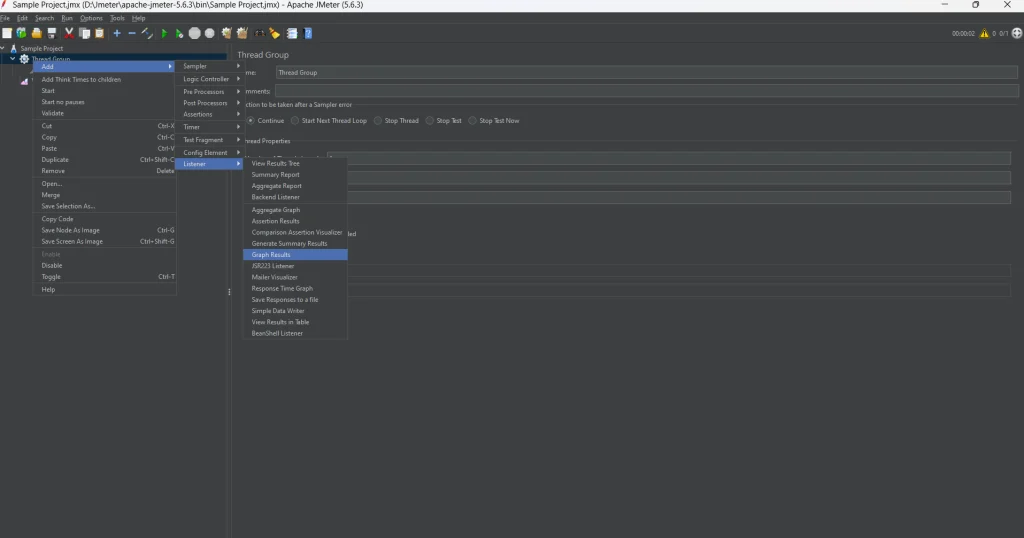Click the Toggle enable/disable toolbar icon
Screen dimensions: 1024x538
(147, 33)
